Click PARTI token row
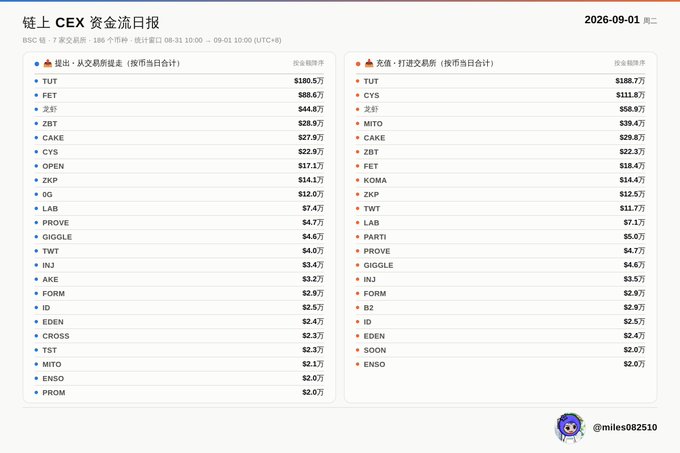Image resolution: width=680 pixels, height=453 pixels. pos(500,237)
